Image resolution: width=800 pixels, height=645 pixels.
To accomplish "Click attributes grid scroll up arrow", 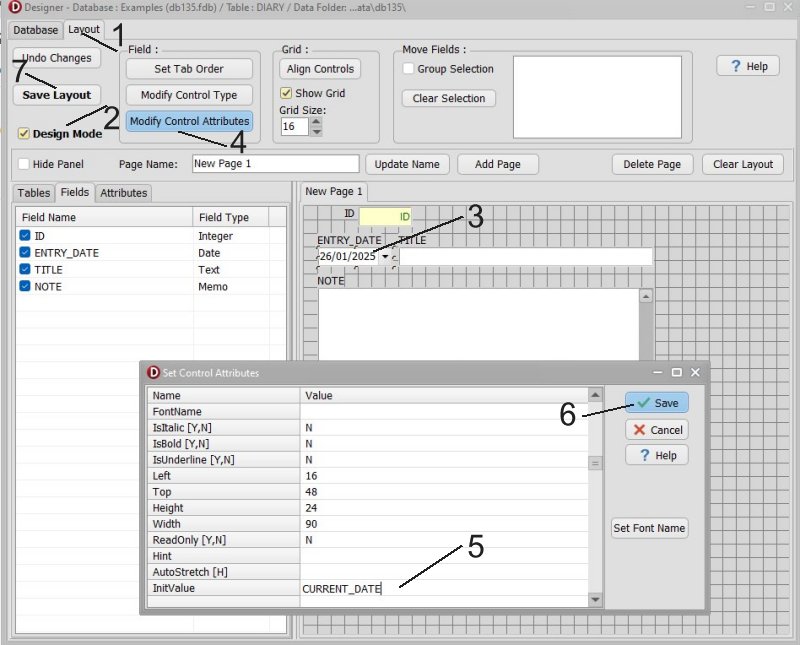I will 595,394.
